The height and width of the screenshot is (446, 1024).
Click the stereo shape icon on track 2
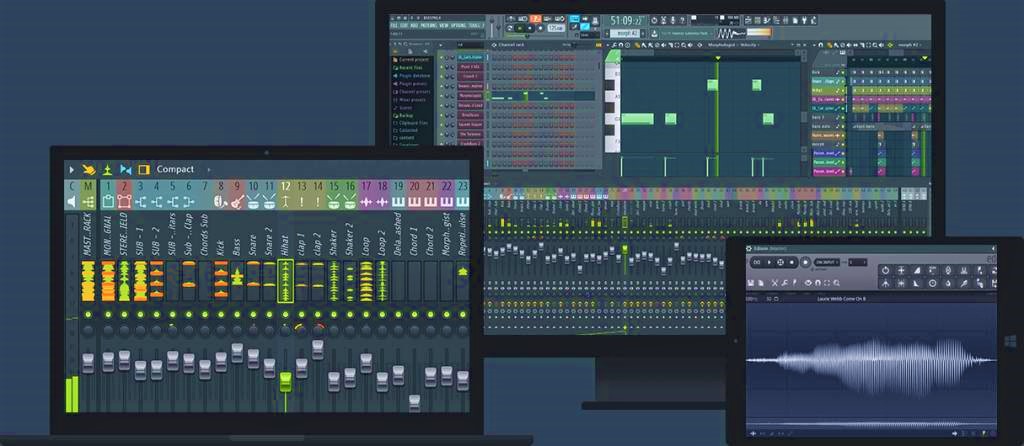point(124,202)
